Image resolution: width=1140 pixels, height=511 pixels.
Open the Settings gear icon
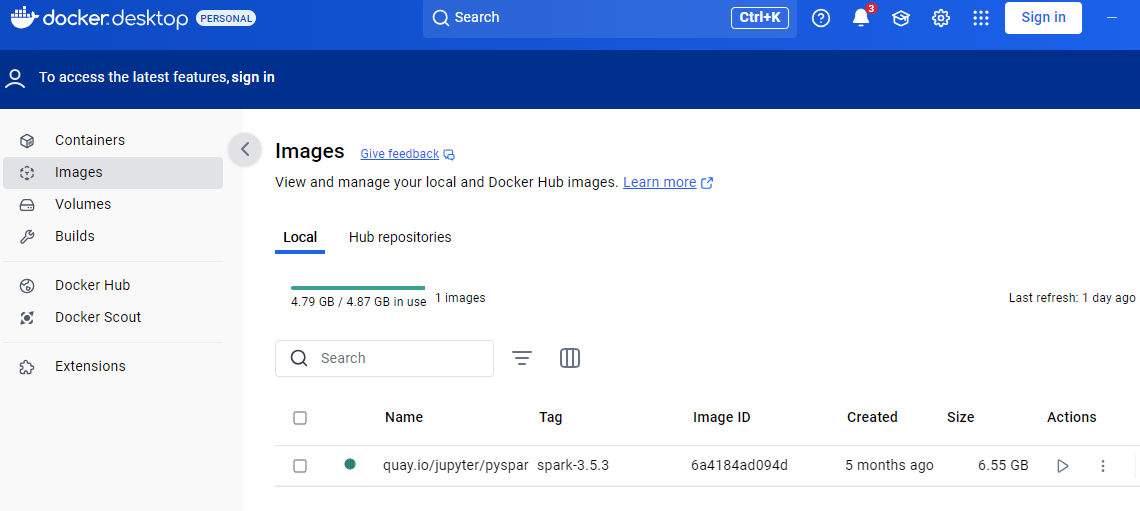click(941, 18)
